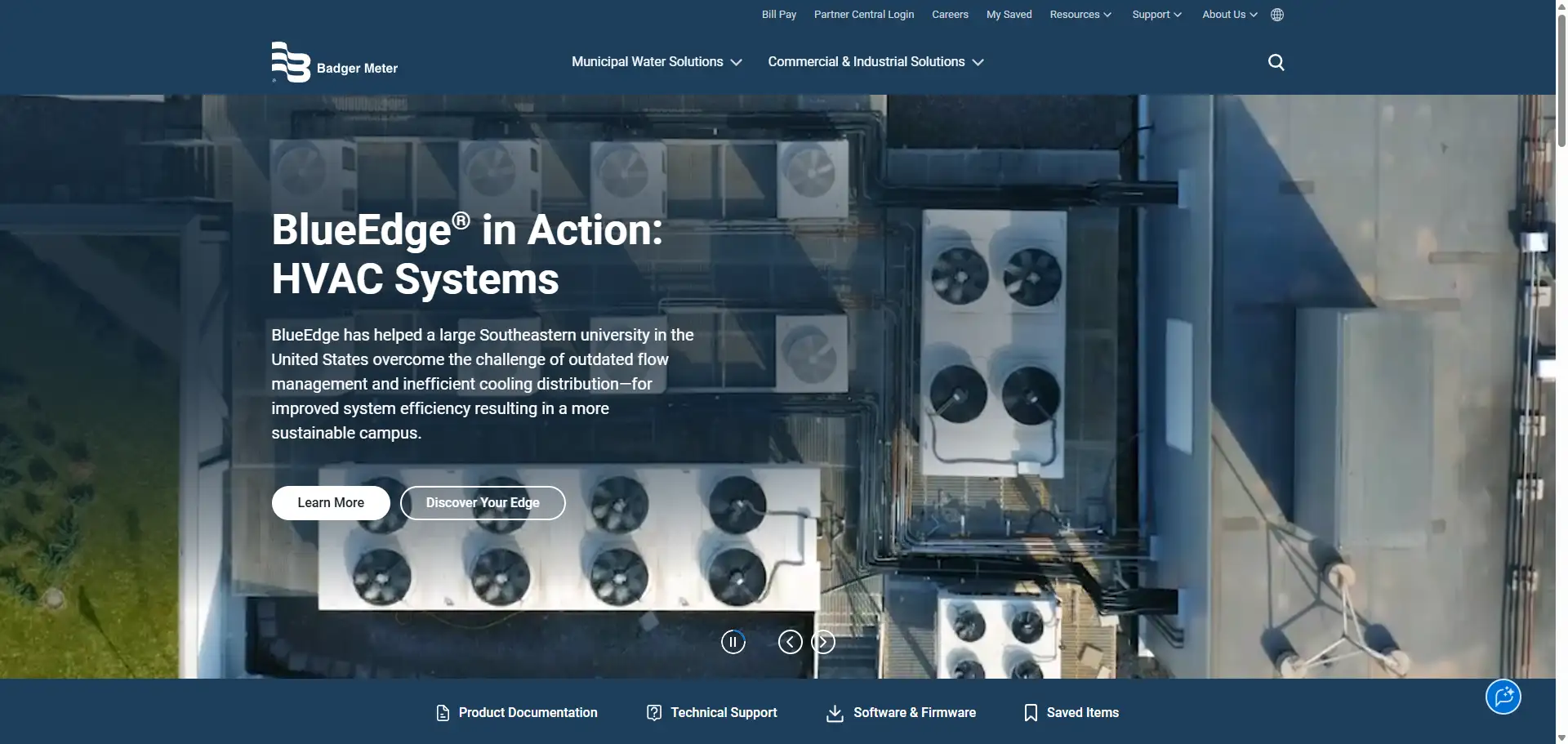Screen dimensions: 1568x744
Task: Click the scrollbar down arrow
Action: (1561, 737)
